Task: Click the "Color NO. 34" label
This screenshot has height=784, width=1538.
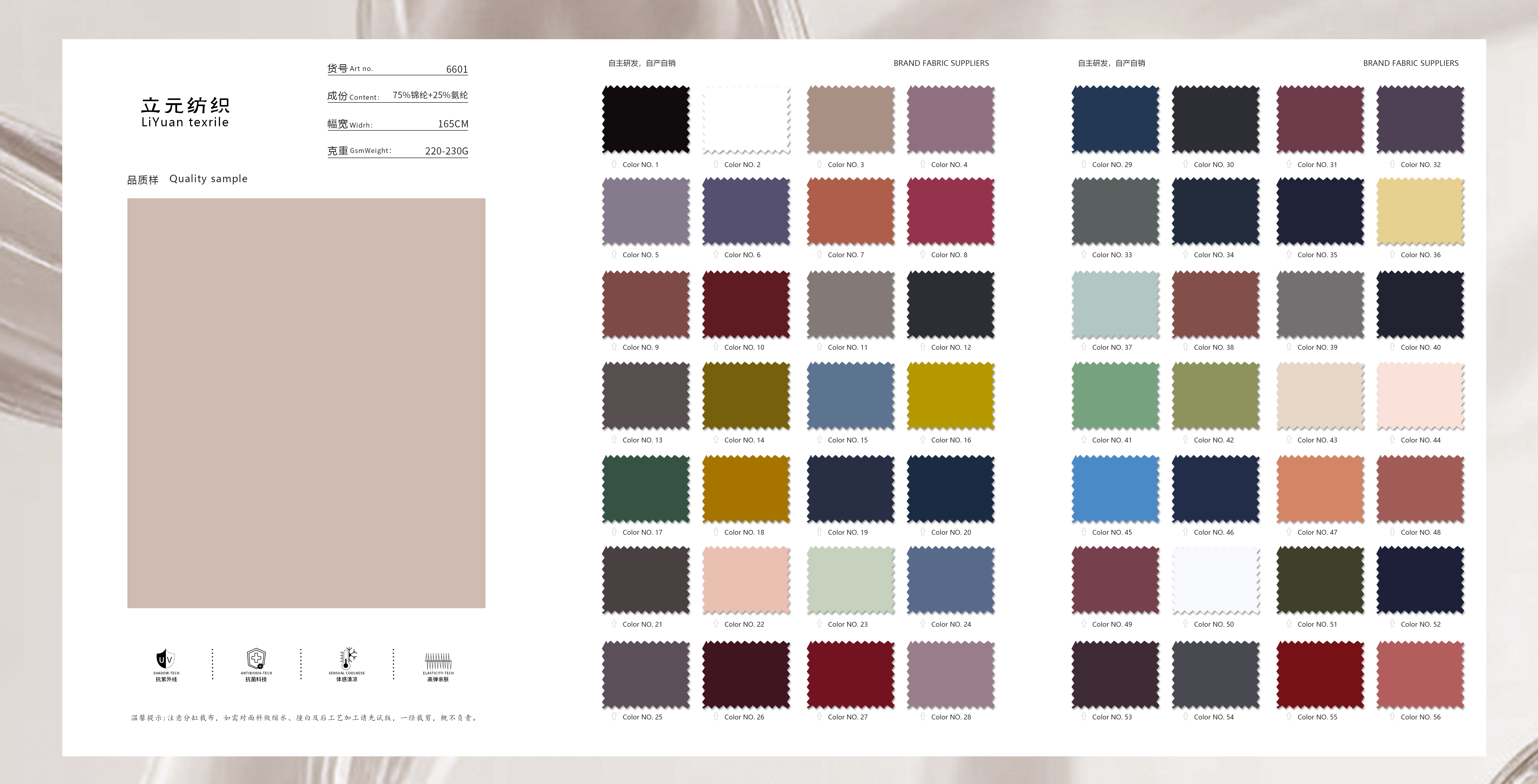Action: point(1214,255)
